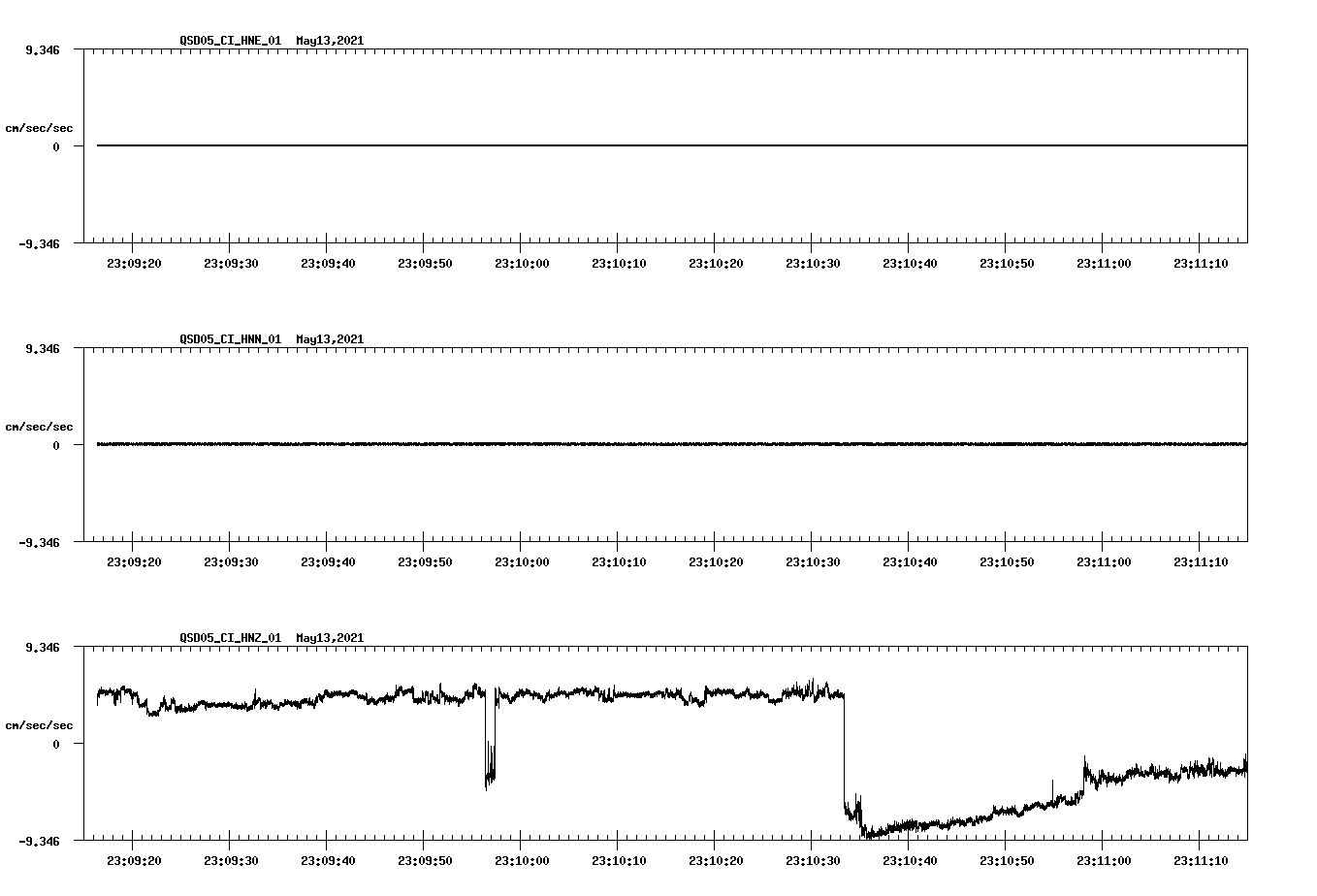Image resolution: width=1317 pixels, height=896 pixels.
Task: Click the May13,2021 date on the HNZ plot
Action: pyautogui.click(x=329, y=638)
